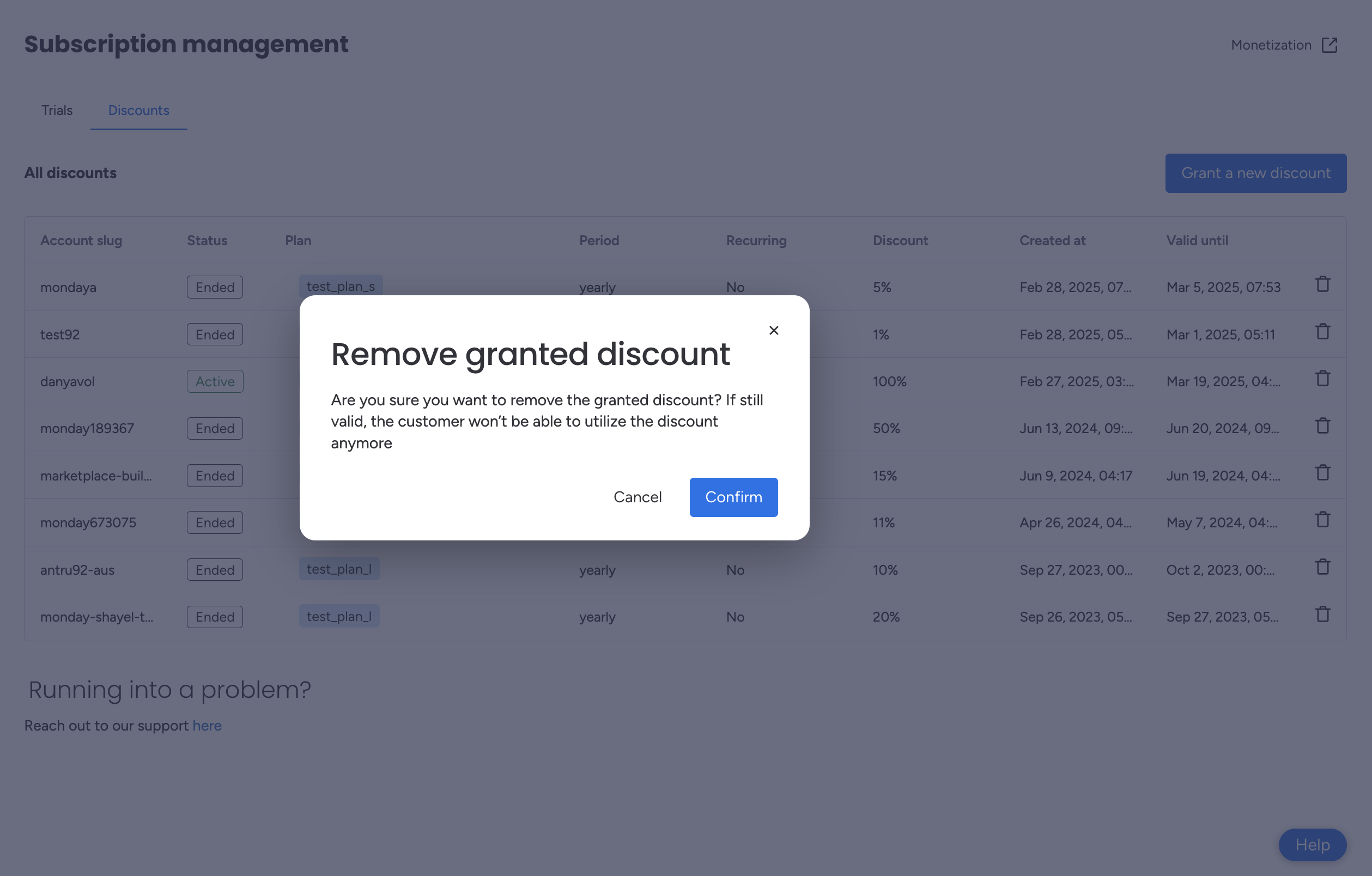Open the support 'here' link
1372x876 pixels.
coord(207,726)
